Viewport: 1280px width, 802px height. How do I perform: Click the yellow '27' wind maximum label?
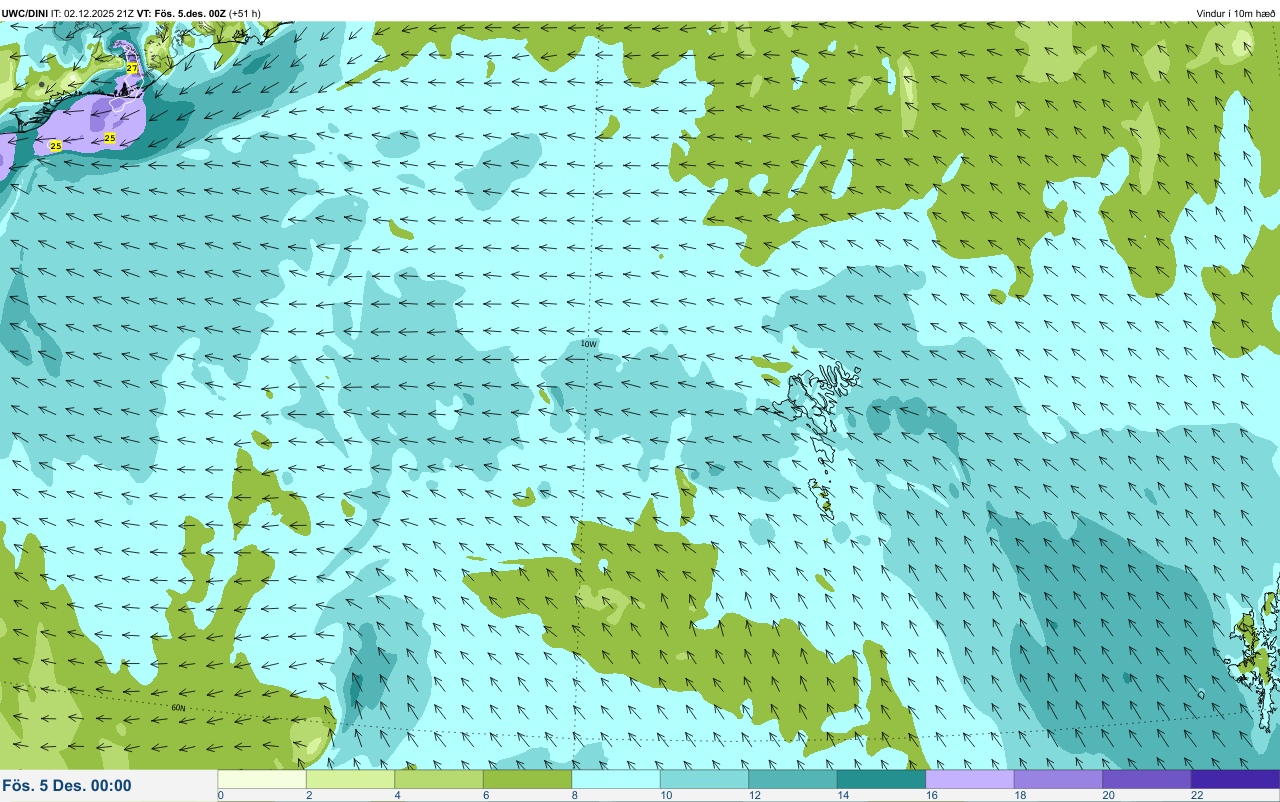tap(132, 68)
